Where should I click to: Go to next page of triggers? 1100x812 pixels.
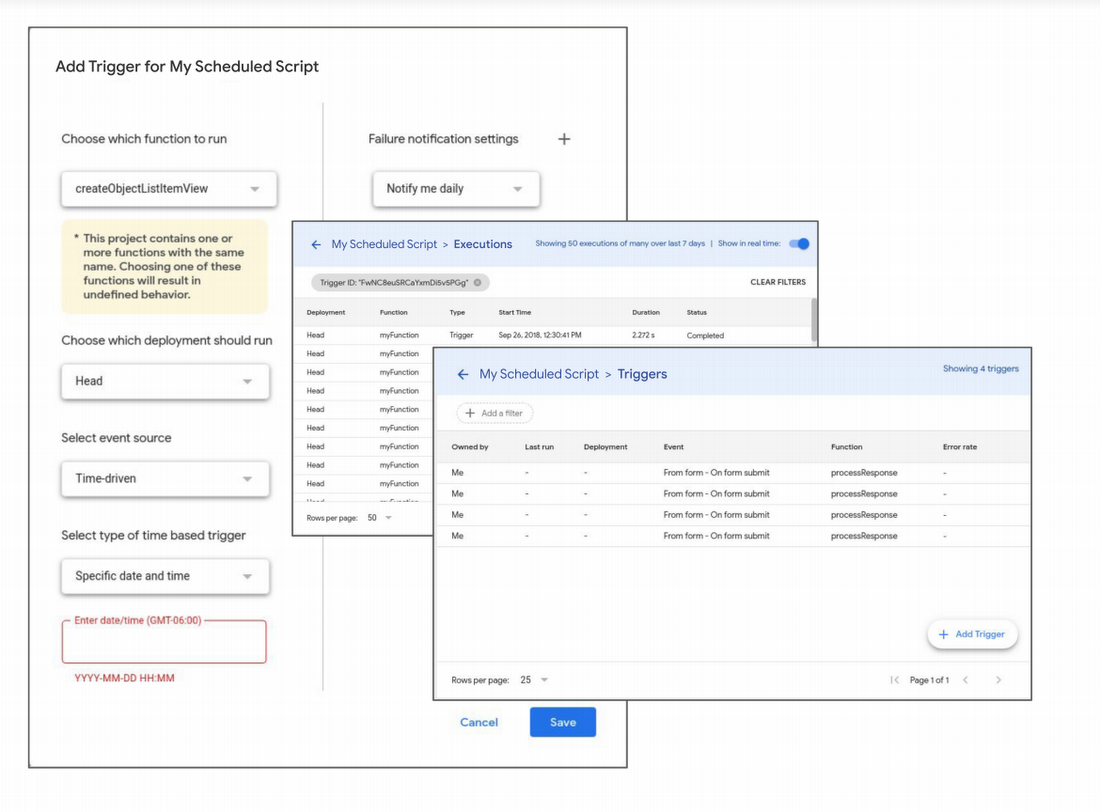point(998,680)
